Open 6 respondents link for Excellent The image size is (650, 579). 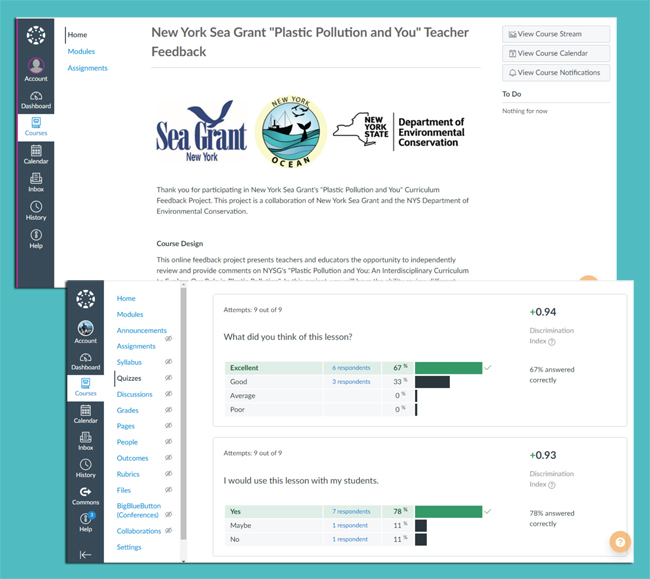point(351,368)
